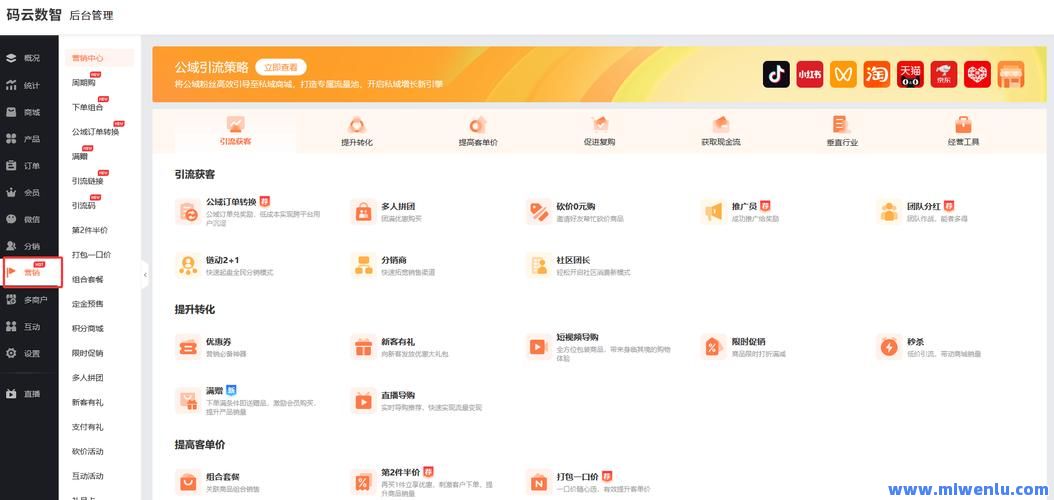The height and width of the screenshot is (500, 1054).
Task: Select the Taobao platform icon
Action: tap(877, 74)
